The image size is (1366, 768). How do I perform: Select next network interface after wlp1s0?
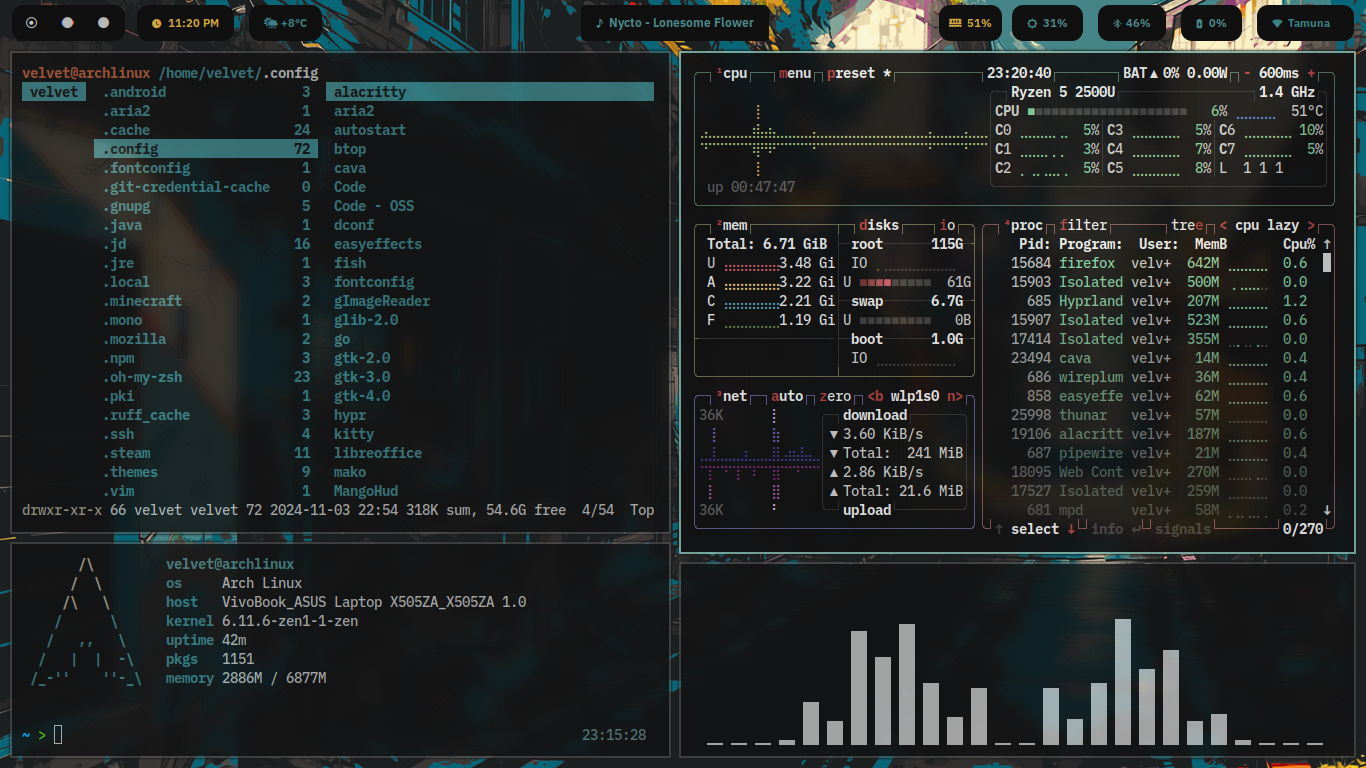(954, 396)
